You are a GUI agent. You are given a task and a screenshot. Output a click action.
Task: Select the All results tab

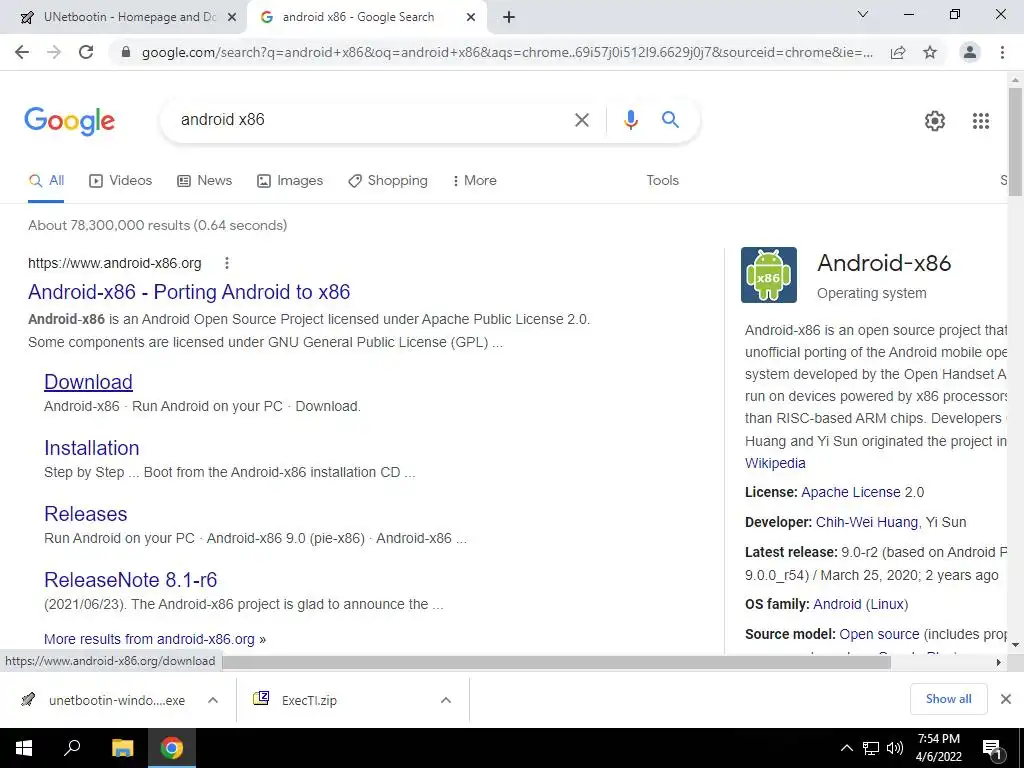pyautogui.click(x=46, y=180)
